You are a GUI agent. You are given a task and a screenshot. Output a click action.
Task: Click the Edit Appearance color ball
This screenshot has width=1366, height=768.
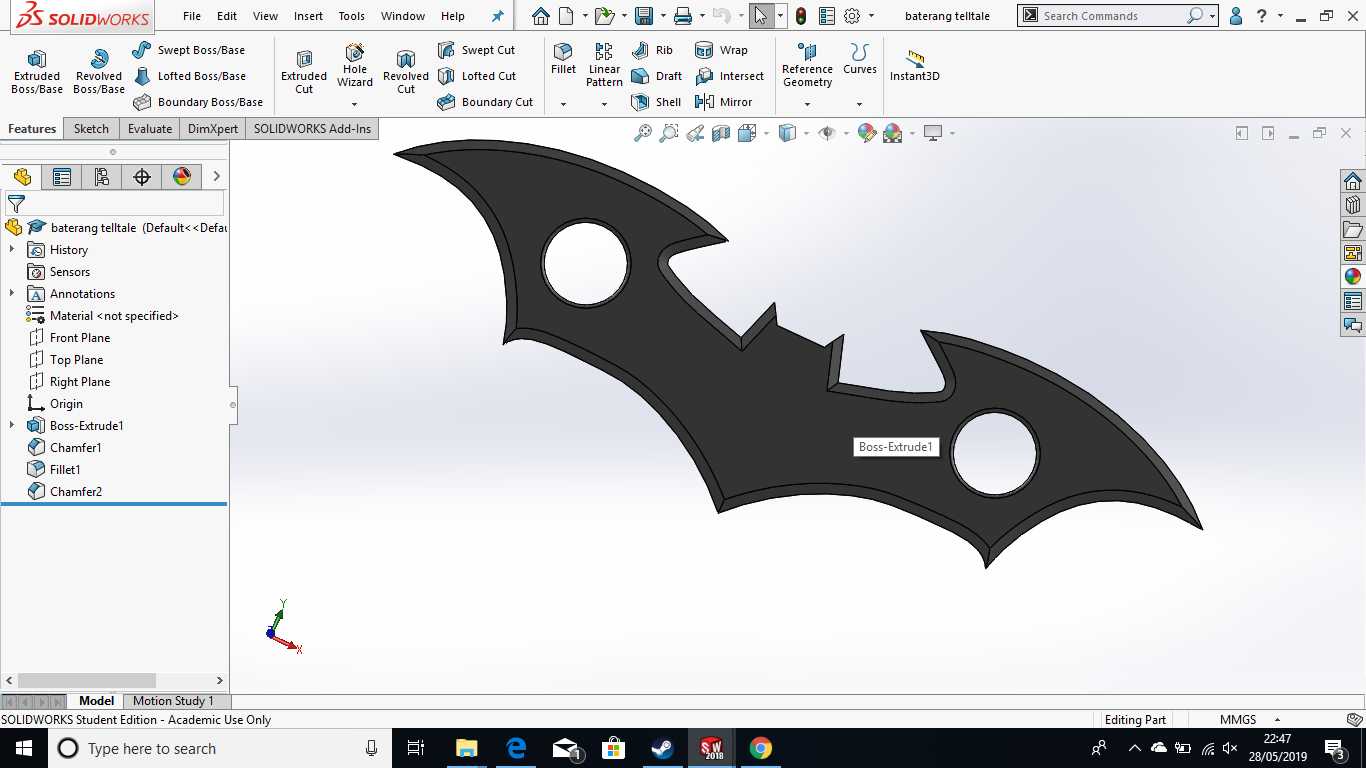point(867,133)
